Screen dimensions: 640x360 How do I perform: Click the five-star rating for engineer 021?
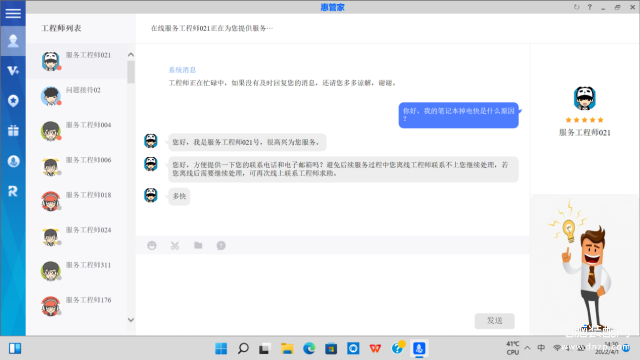pos(584,120)
